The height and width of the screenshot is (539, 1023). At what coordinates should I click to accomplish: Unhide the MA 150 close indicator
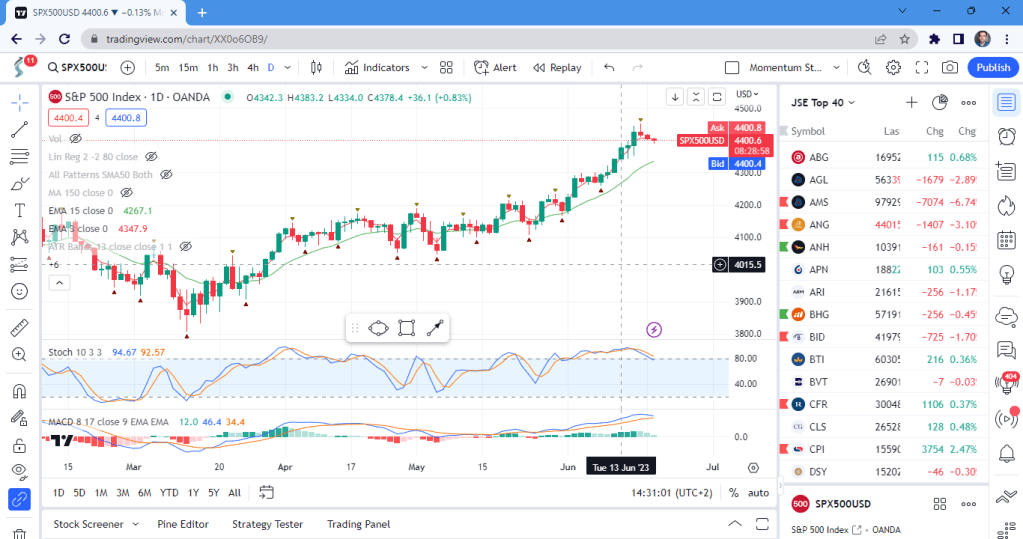(x=124, y=192)
